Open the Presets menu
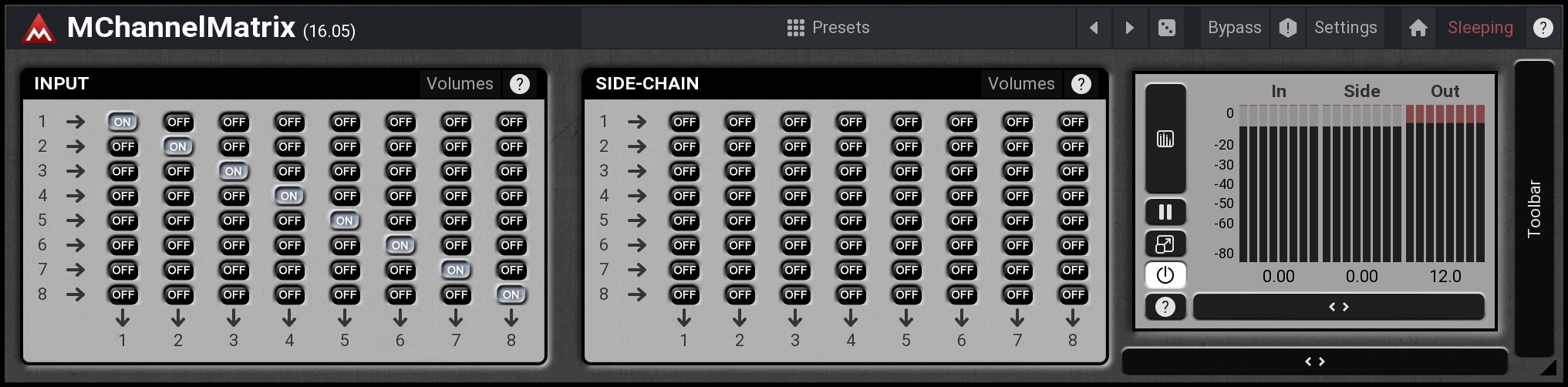Screen dimensions: 1568x387 tap(828, 28)
